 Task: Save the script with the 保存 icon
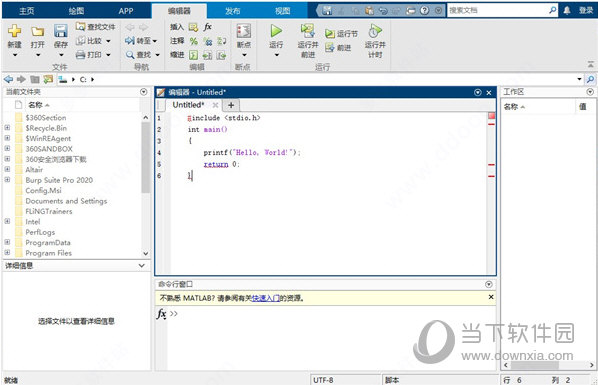pyautogui.click(x=61, y=31)
